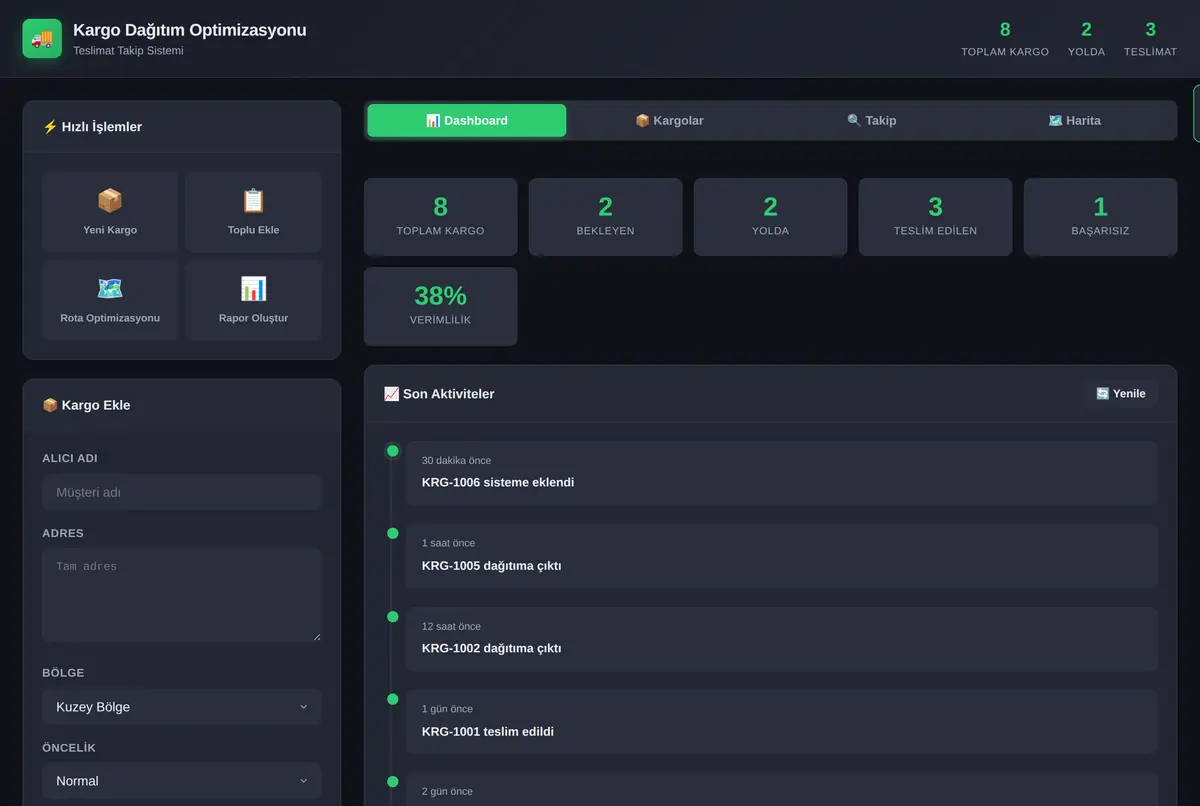Click the KRG-1006 sisteme eklendi activity
Viewport: 1200px width, 806px height.
click(781, 473)
